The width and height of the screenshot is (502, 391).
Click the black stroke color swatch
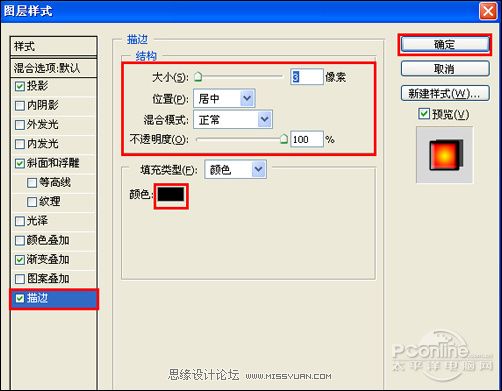(x=171, y=194)
